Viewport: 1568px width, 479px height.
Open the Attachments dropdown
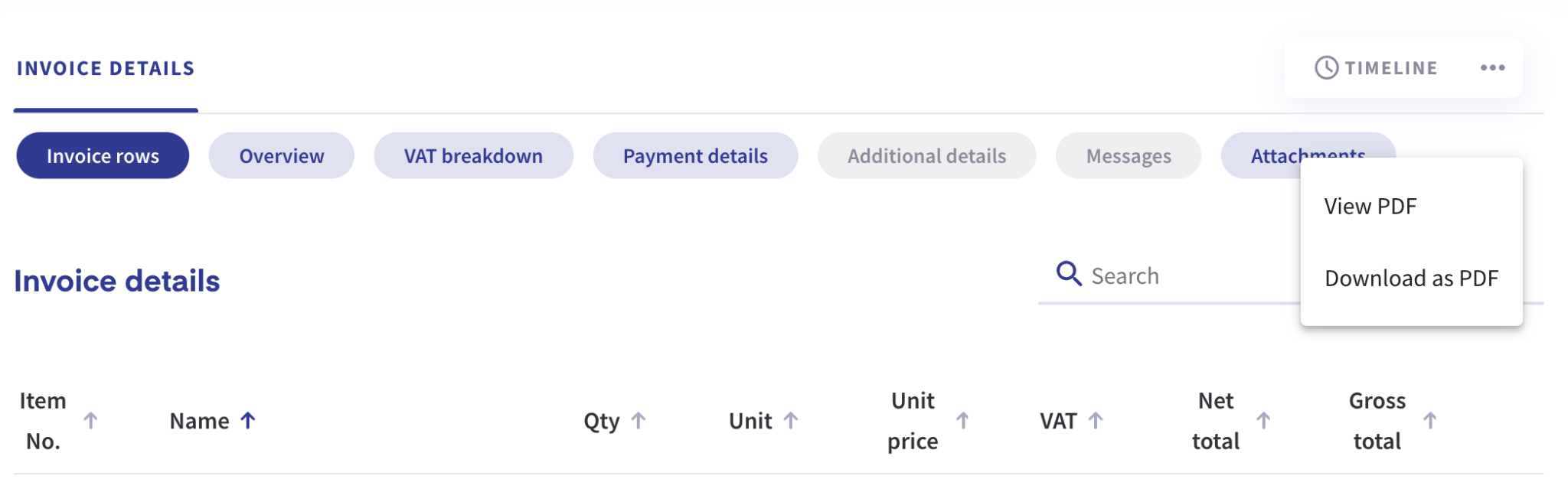[x=1308, y=155]
